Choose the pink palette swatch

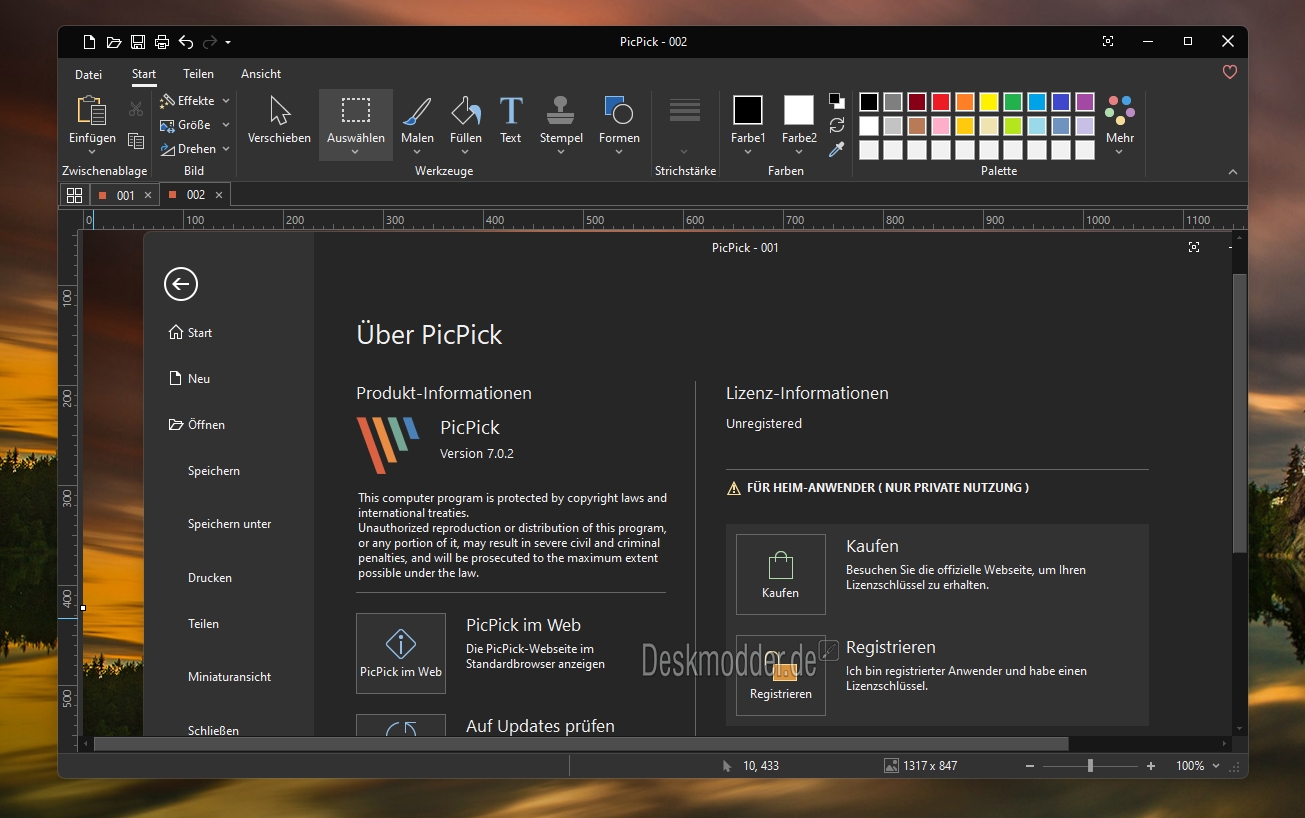click(x=941, y=126)
